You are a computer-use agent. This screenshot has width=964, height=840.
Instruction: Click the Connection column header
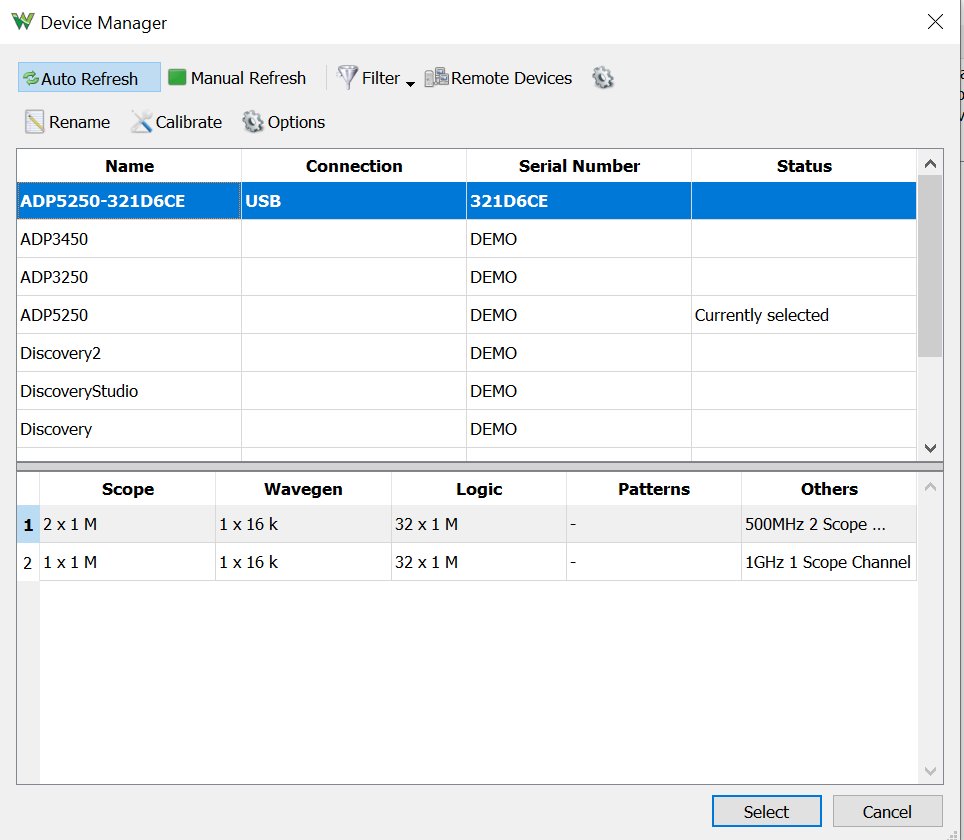pyautogui.click(x=354, y=166)
